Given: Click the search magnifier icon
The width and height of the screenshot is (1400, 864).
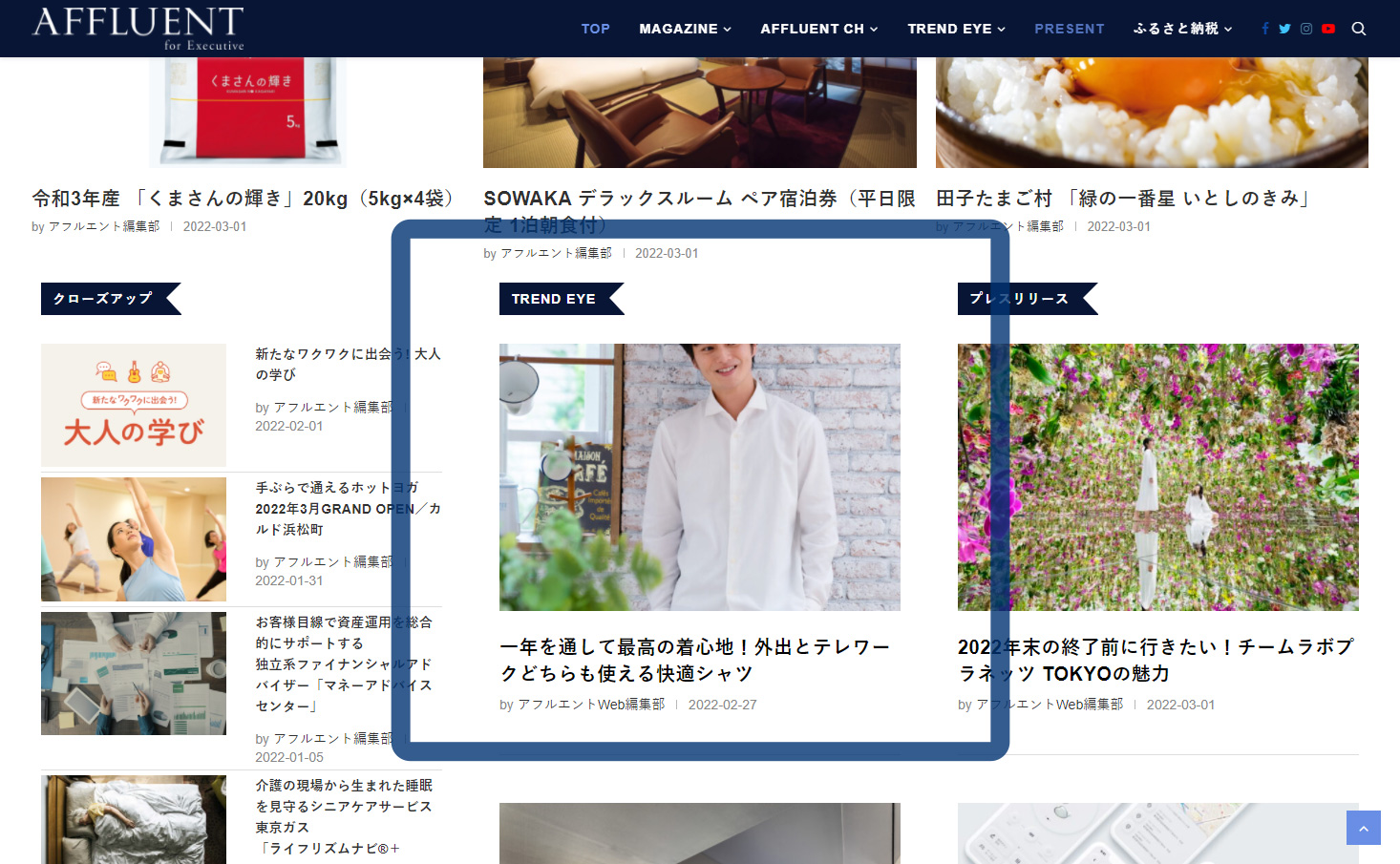Looking at the screenshot, I should (1359, 29).
